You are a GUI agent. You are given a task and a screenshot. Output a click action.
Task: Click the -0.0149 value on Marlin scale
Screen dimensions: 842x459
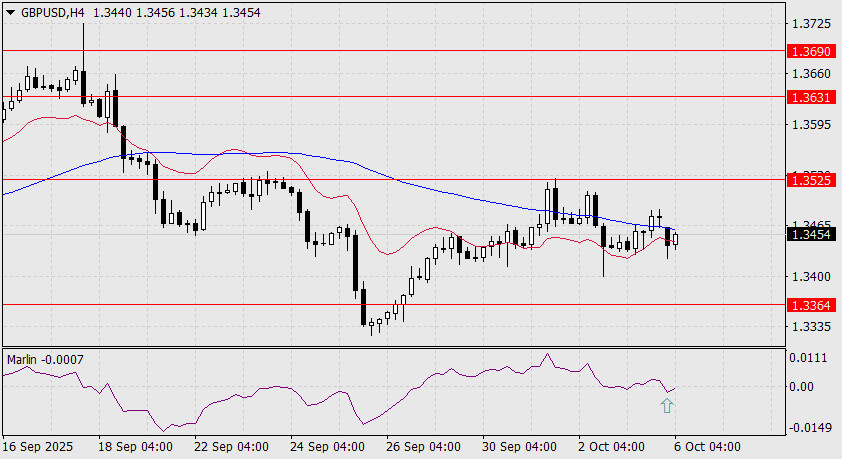809,426
